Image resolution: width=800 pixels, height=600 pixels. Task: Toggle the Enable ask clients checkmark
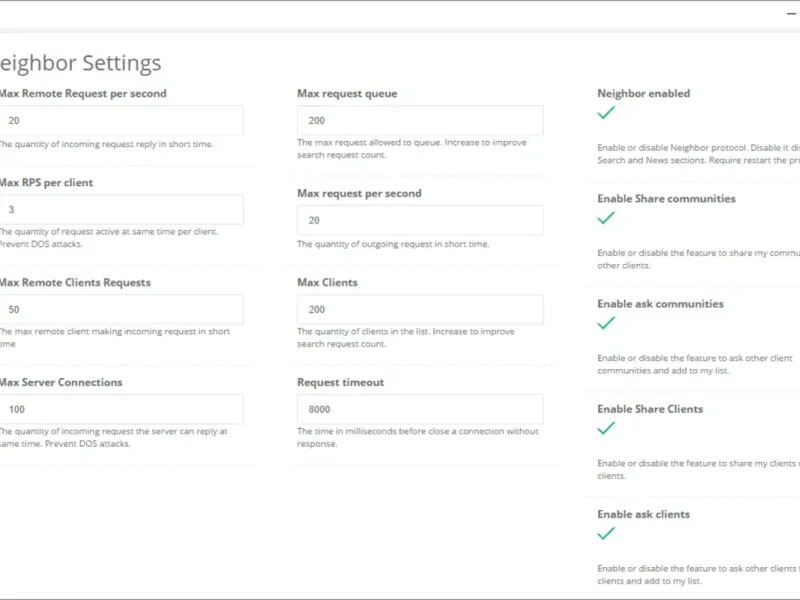click(x=606, y=534)
